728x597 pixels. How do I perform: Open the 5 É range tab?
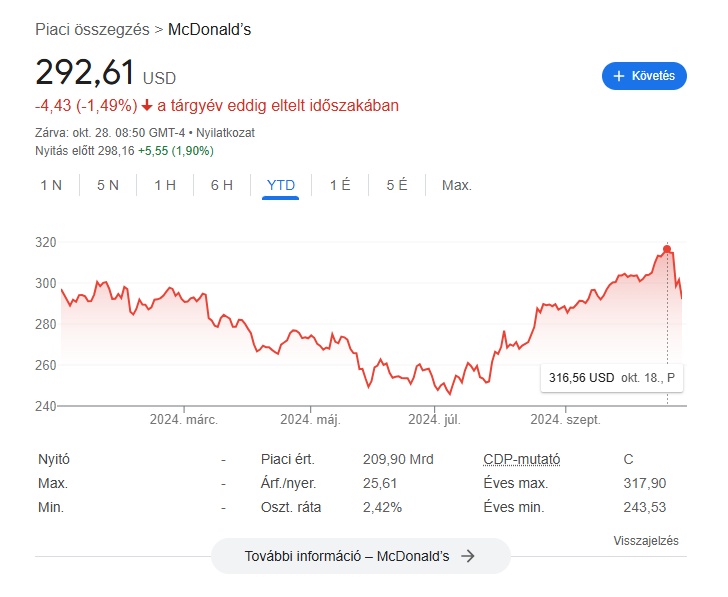click(x=396, y=185)
